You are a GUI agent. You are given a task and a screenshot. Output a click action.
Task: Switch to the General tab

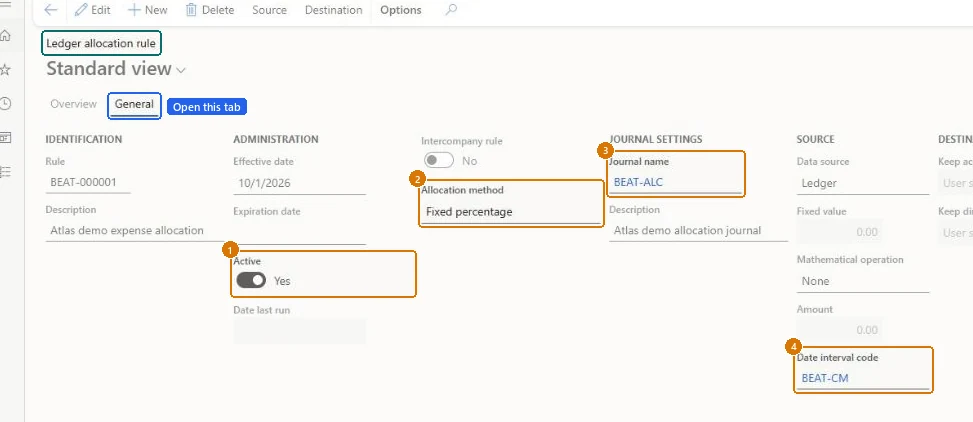click(134, 104)
